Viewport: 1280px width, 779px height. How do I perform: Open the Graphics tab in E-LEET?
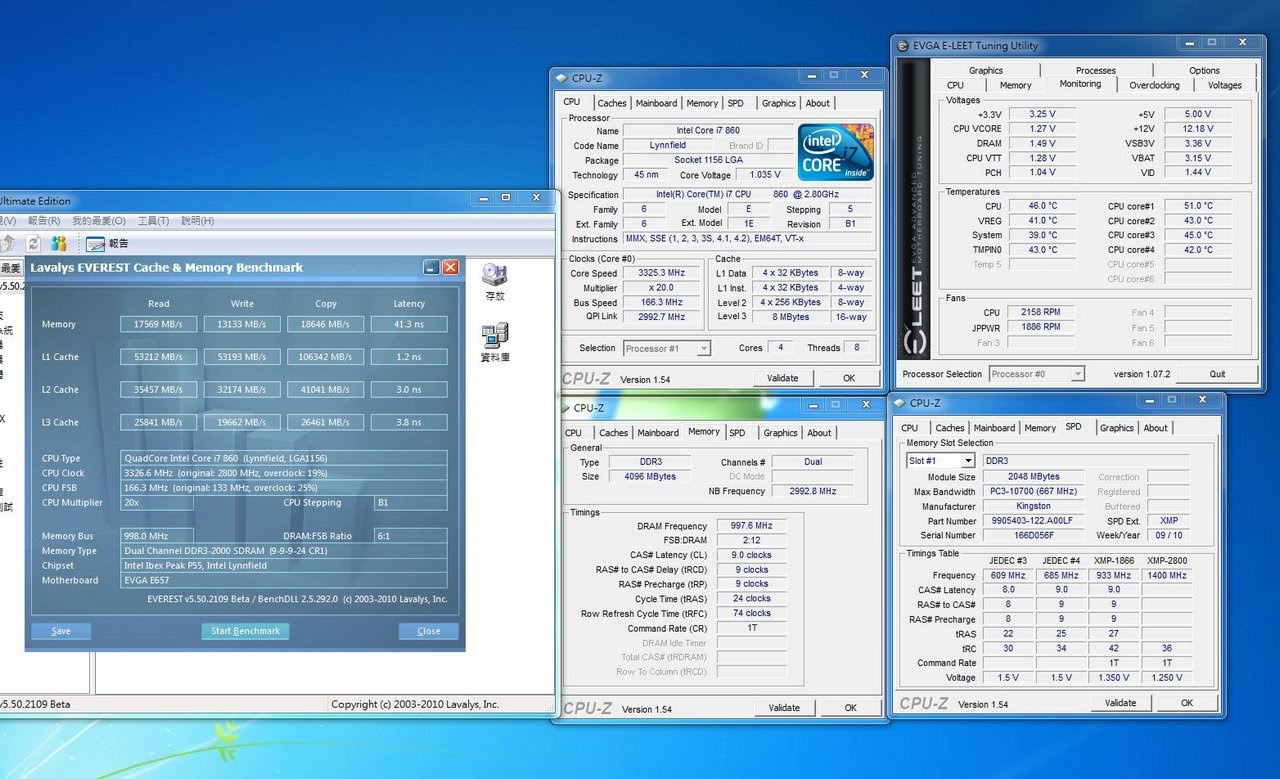pyautogui.click(x=985, y=70)
